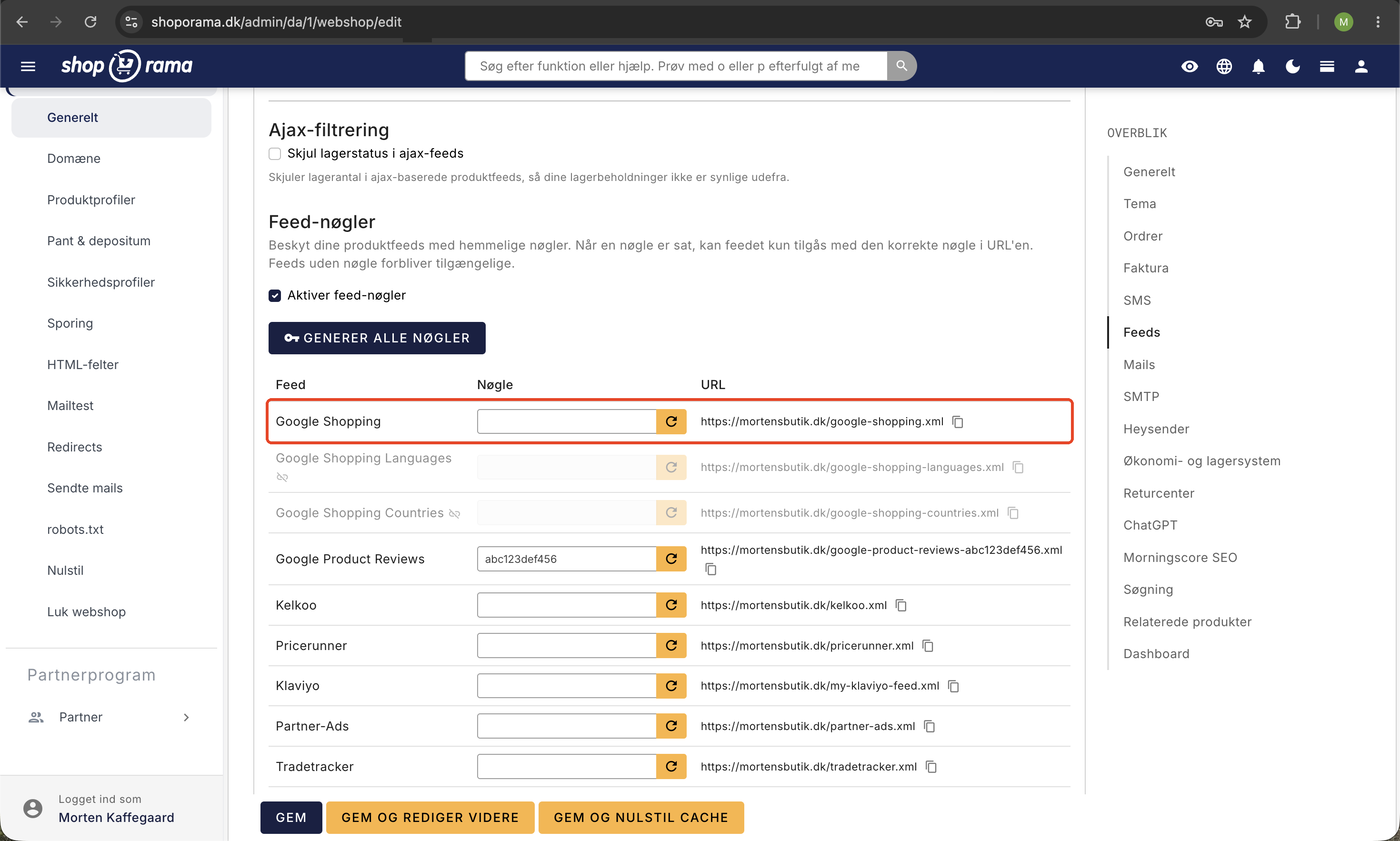1400x841 pixels.
Task: Click the Shoporama logo
Action: tap(127, 66)
